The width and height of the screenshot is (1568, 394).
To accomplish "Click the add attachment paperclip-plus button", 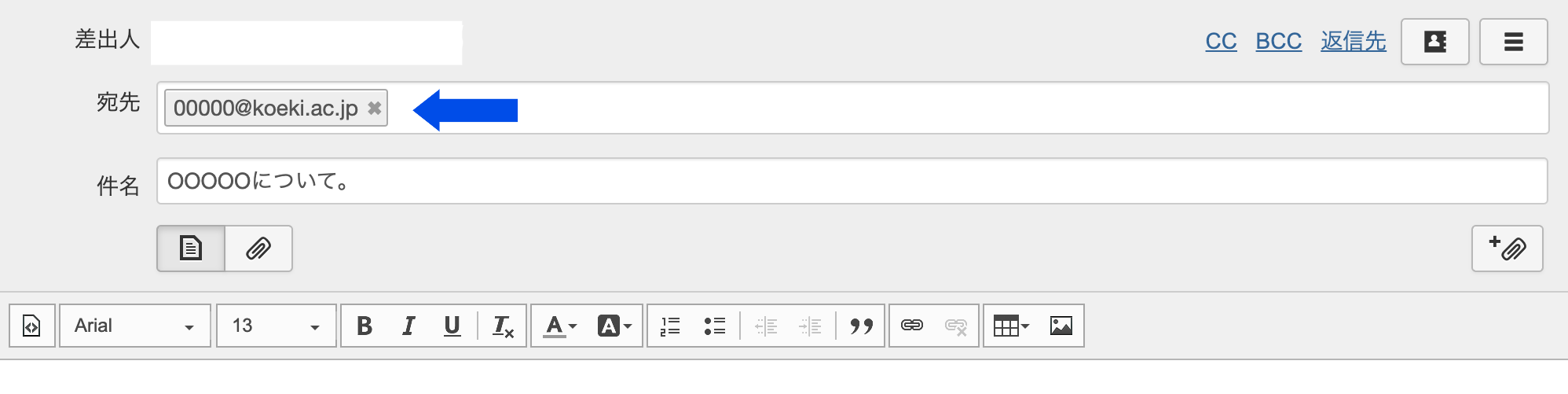I will tap(1507, 249).
